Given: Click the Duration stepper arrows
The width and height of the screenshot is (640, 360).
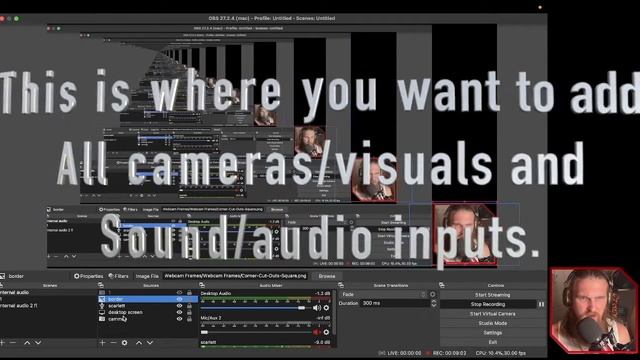Looking at the screenshot, I should click(433, 303).
